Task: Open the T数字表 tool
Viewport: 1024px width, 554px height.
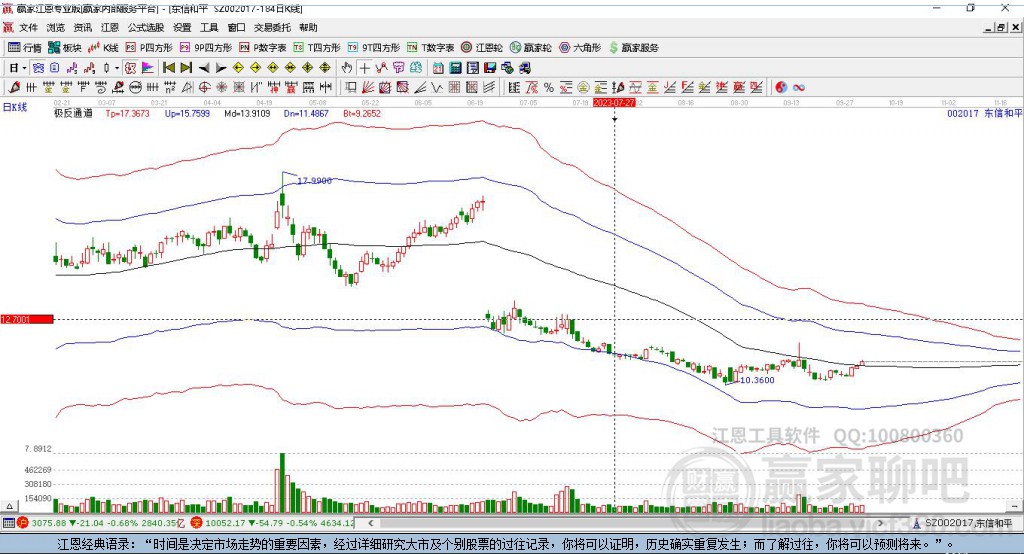Action: coord(430,48)
